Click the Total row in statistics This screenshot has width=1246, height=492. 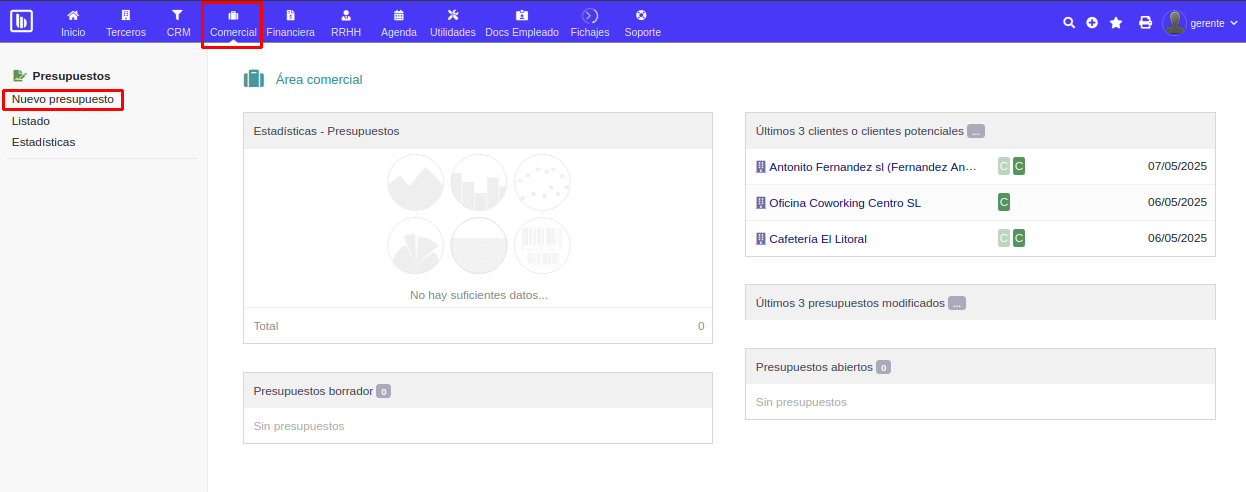point(478,326)
